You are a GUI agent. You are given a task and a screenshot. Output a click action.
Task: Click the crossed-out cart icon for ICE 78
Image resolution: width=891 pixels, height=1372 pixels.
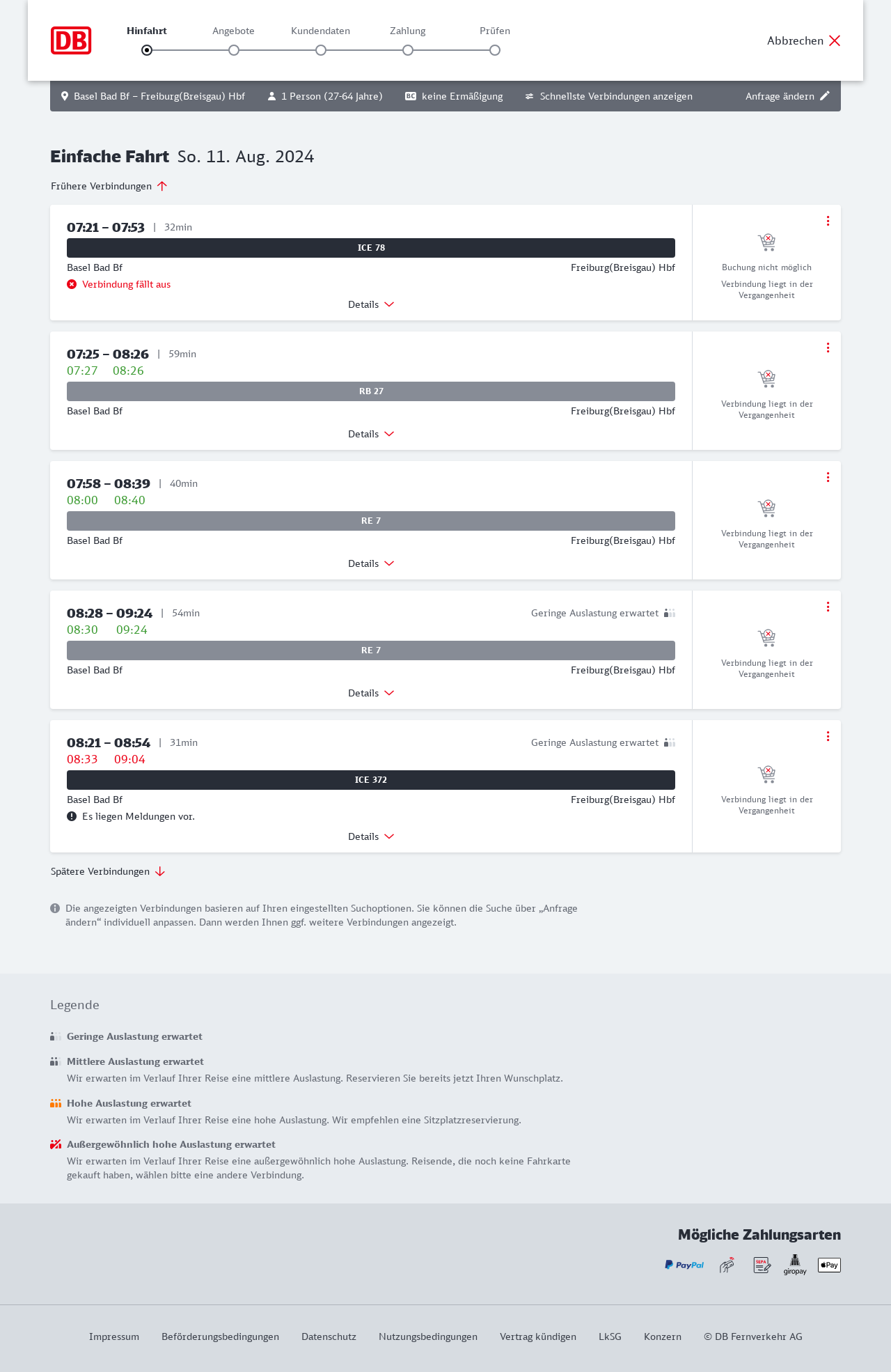(766, 242)
